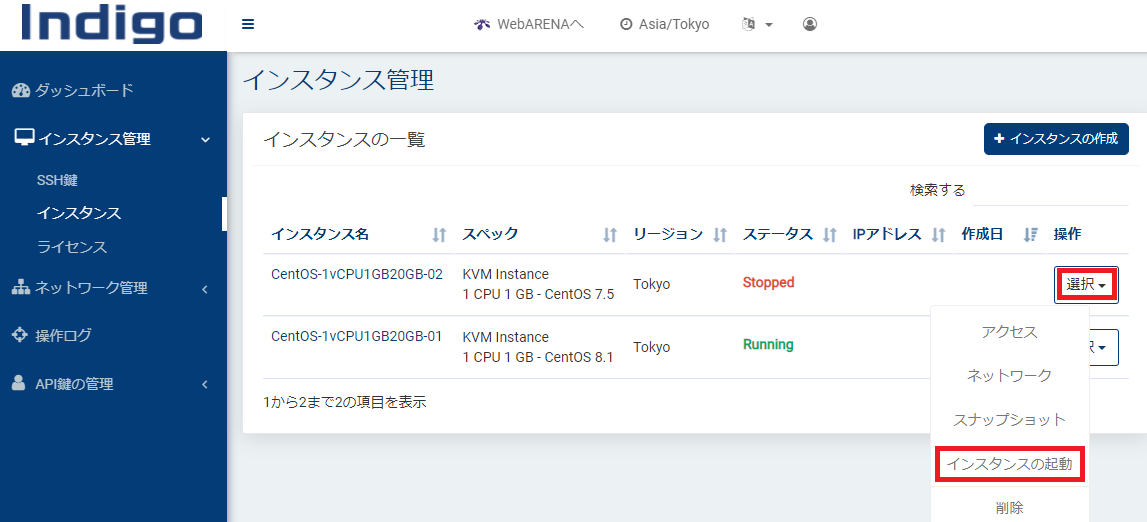This screenshot has height=522, width=1147.
Task: Open the user account icon
Action: [x=810, y=24]
